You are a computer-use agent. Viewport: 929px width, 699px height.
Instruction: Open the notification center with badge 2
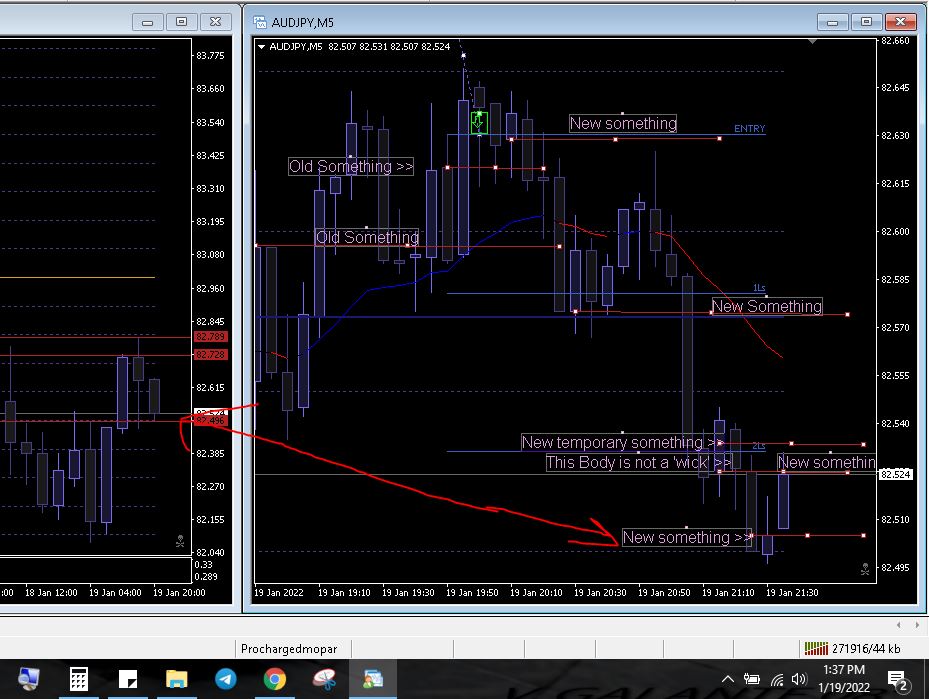pos(898,681)
